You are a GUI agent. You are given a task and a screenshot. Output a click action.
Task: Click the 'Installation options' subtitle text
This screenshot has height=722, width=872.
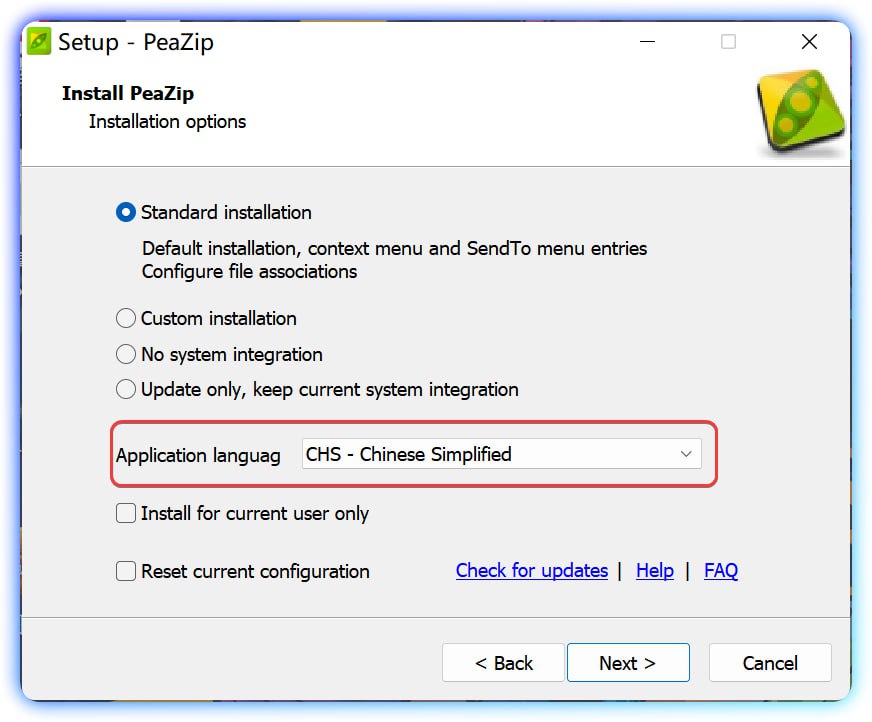click(167, 121)
